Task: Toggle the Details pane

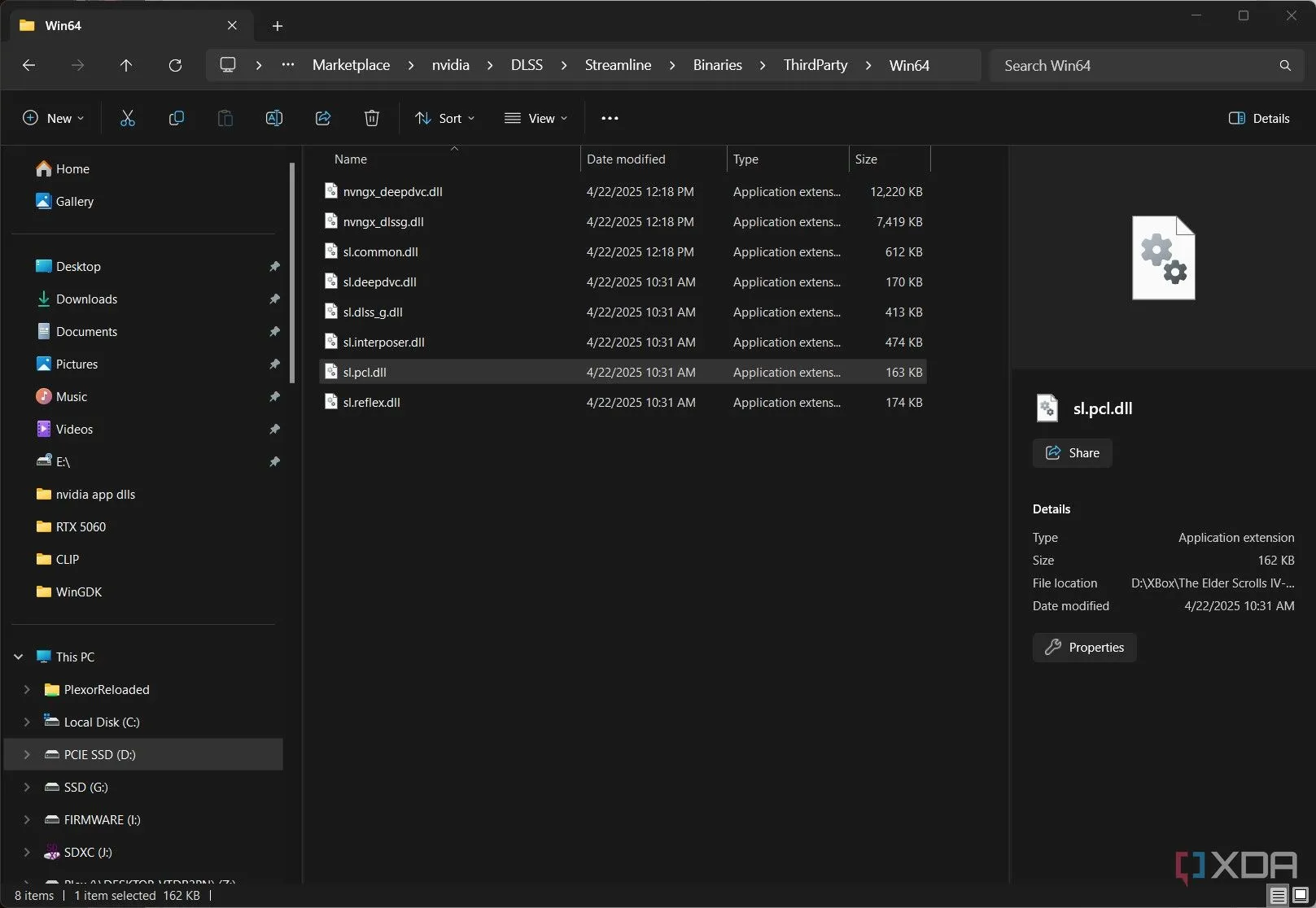Action: coord(1259,118)
